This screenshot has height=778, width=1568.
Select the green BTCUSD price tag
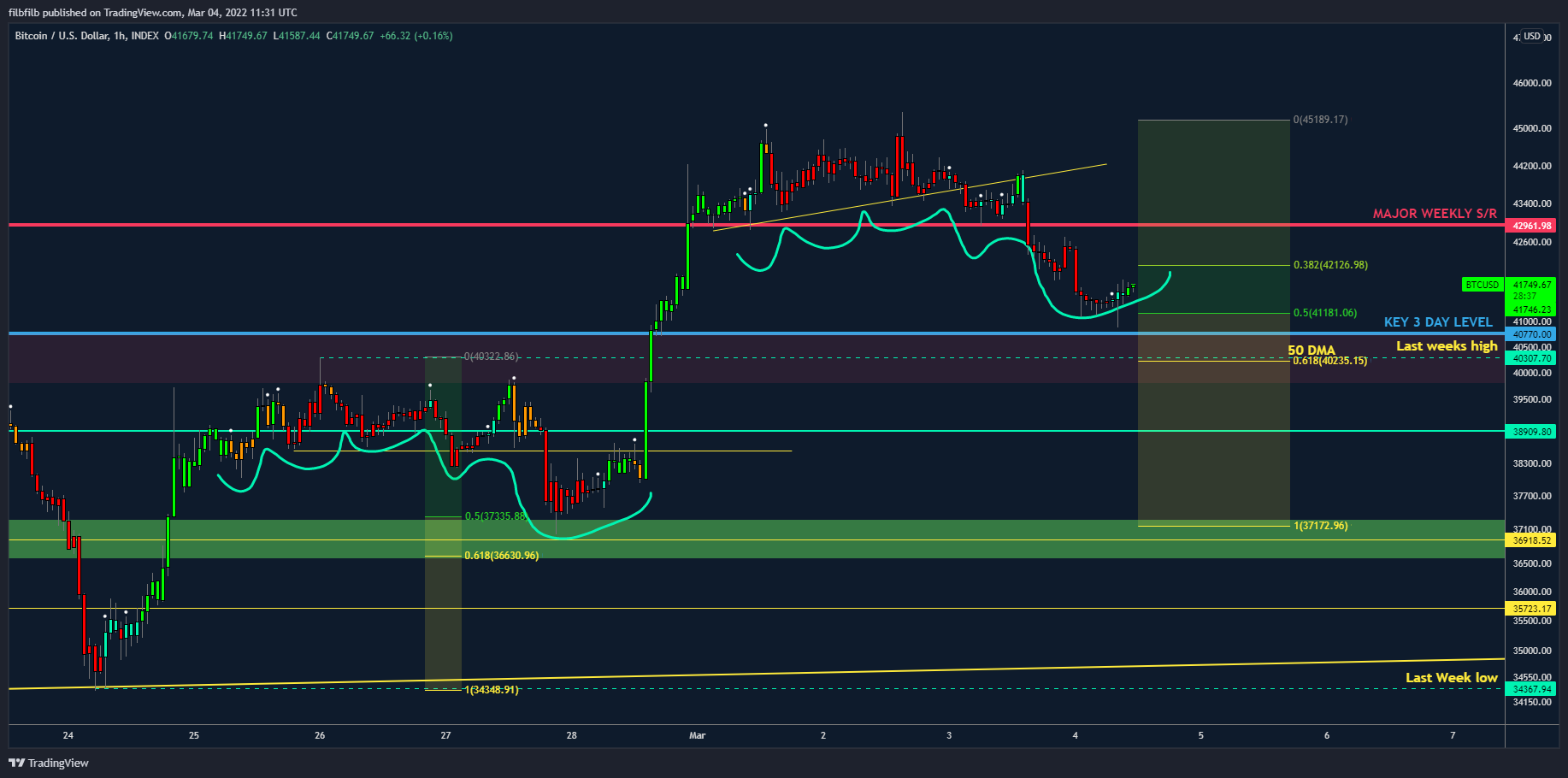point(1482,285)
